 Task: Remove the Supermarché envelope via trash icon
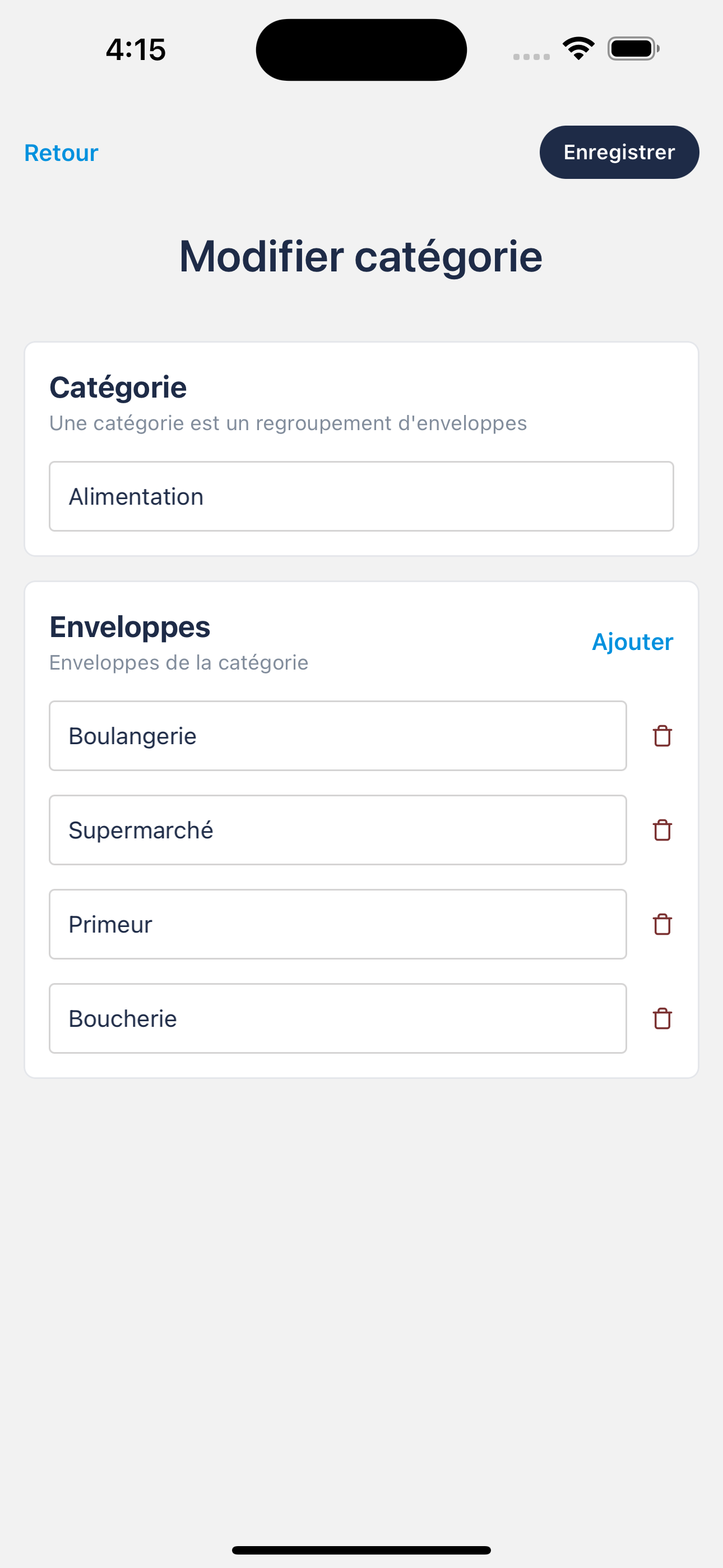click(x=662, y=830)
